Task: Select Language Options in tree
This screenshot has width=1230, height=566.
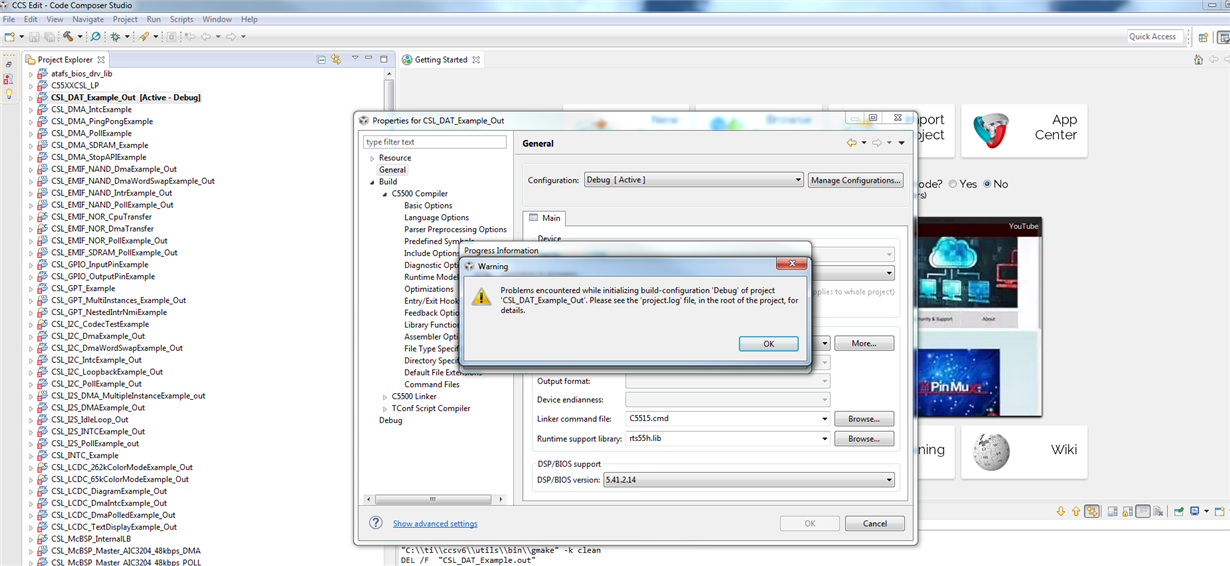Action: tap(436, 218)
